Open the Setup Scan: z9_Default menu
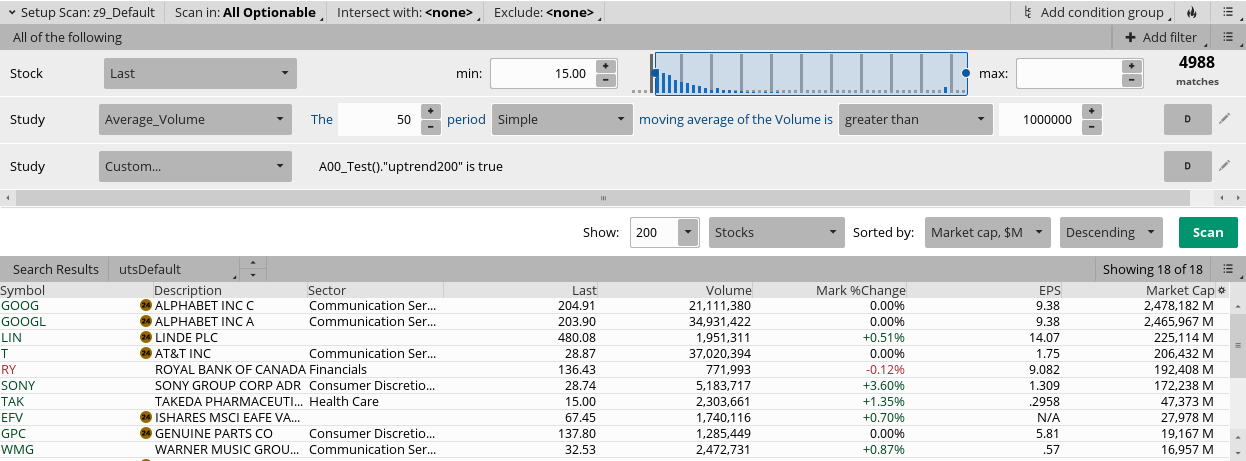 pos(83,13)
